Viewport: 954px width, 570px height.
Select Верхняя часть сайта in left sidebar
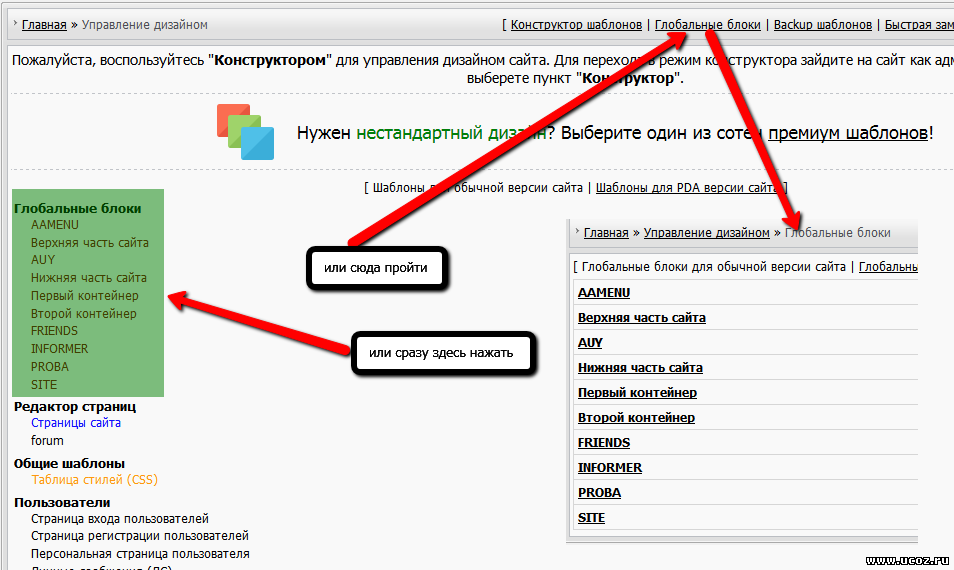click(x=89, y=243)
